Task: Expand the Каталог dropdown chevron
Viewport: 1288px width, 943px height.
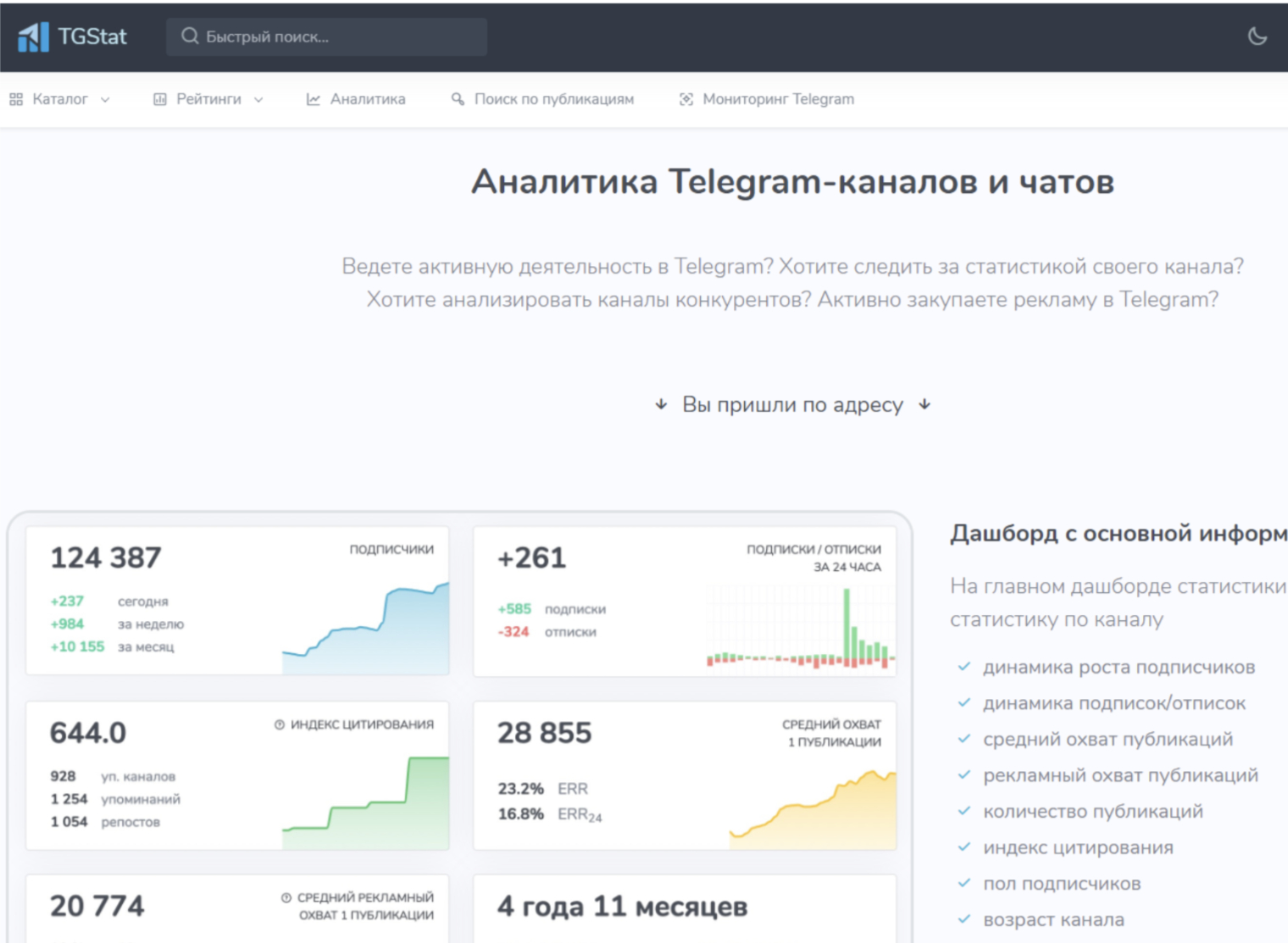Action: [105, 100]
